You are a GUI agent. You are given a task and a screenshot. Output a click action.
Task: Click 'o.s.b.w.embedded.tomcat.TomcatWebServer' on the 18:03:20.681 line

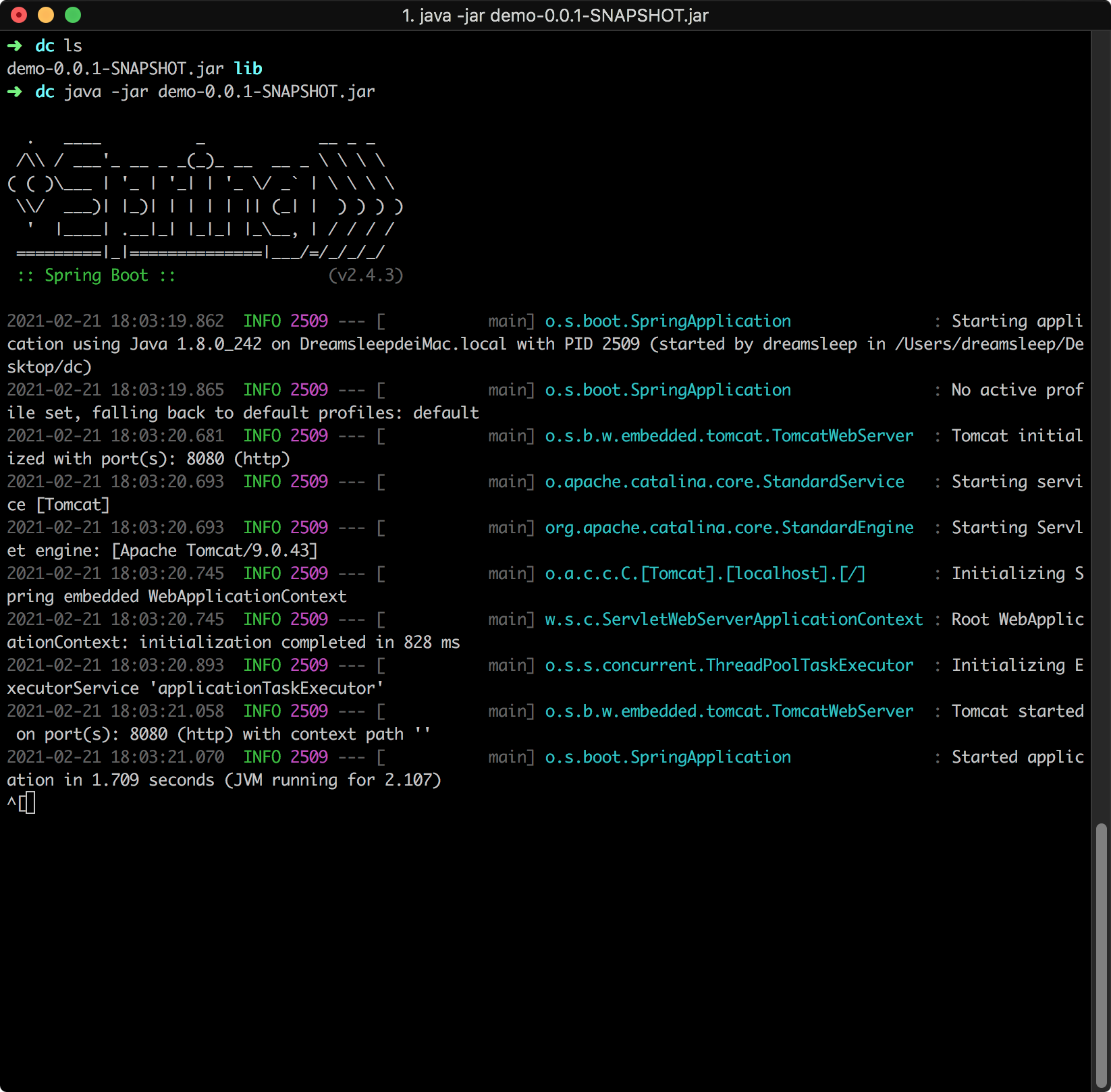(730, 436)
